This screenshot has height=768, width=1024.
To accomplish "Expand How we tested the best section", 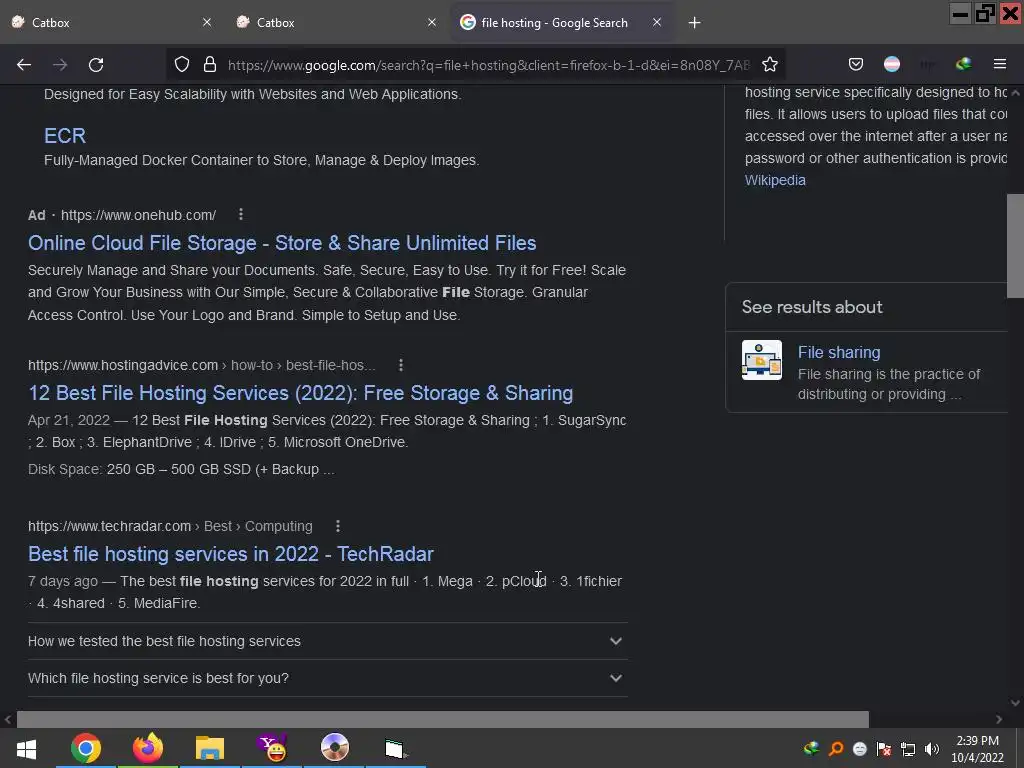I will pos(327,641).
